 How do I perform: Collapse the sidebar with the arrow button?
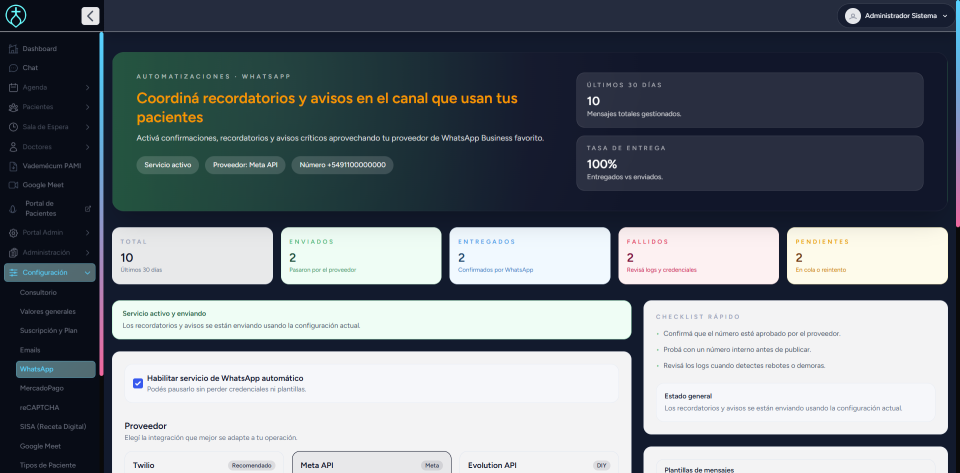90,16
